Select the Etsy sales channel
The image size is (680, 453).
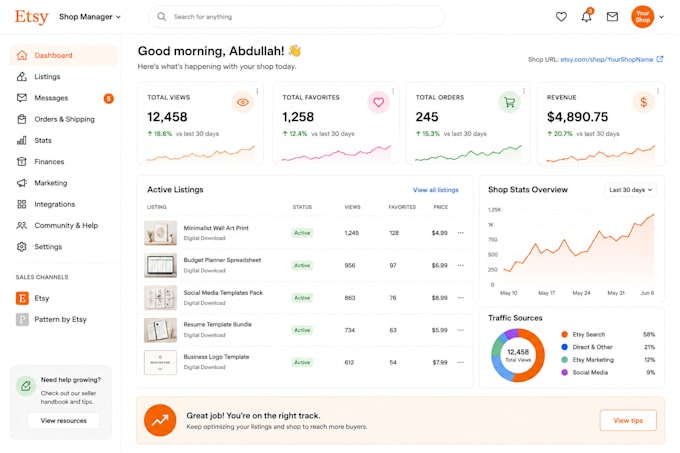pyautogui.click(x=33, y=298)
